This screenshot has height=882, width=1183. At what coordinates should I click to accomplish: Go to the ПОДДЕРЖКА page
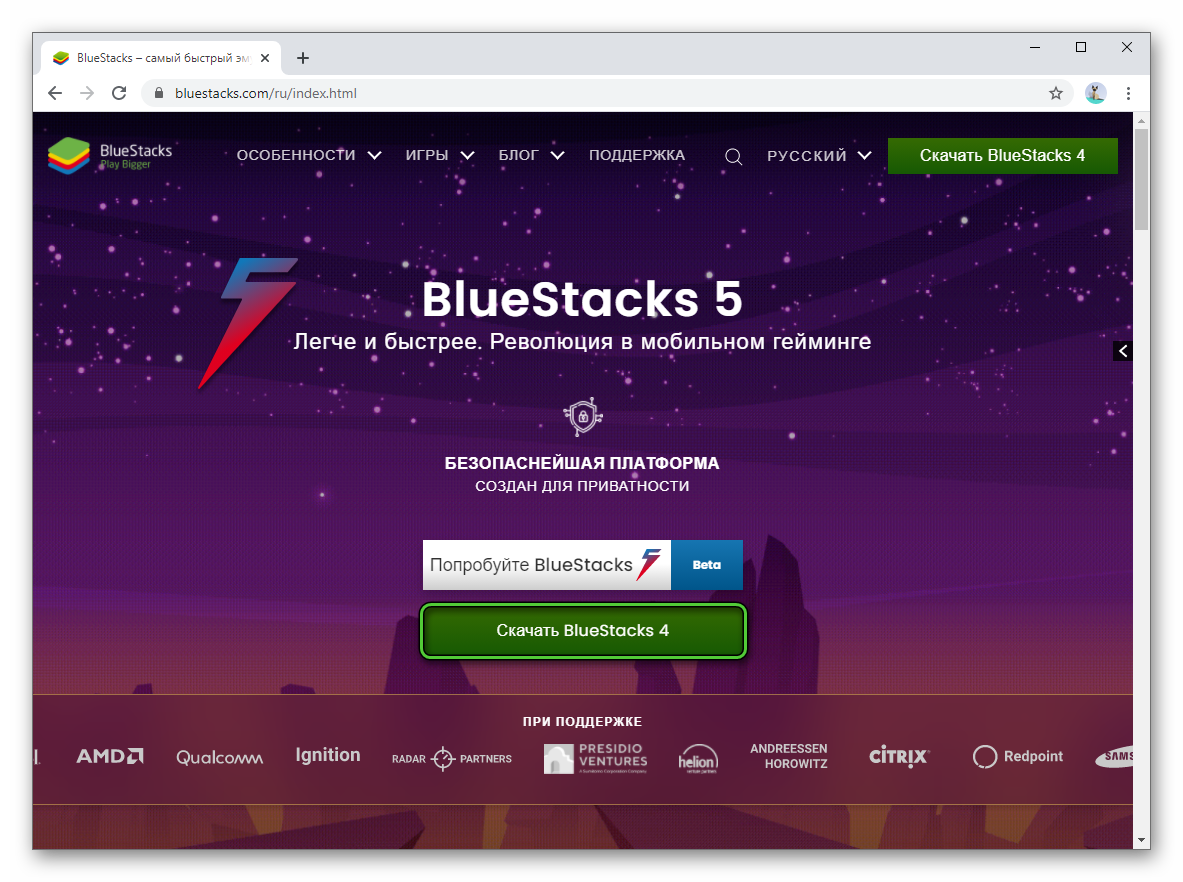click(x=637, y=155)
